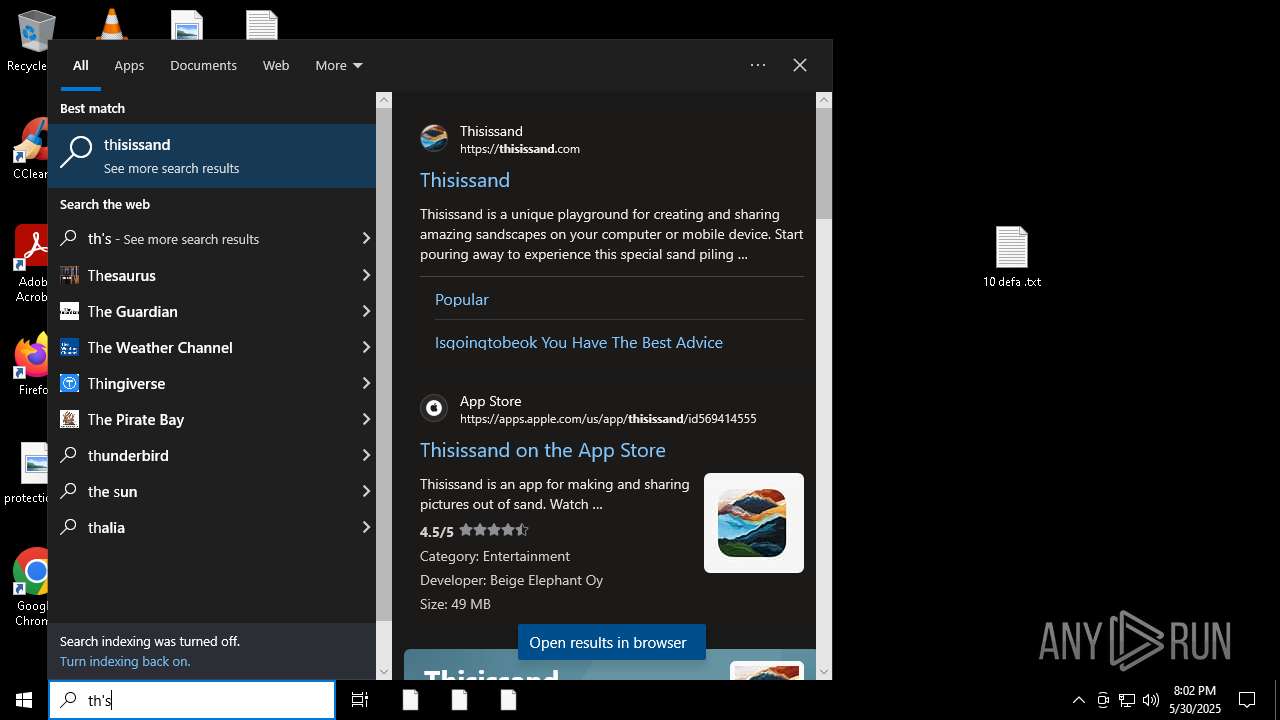
Task: Click Turn indexing back on link
Action: tap(125, 661)
